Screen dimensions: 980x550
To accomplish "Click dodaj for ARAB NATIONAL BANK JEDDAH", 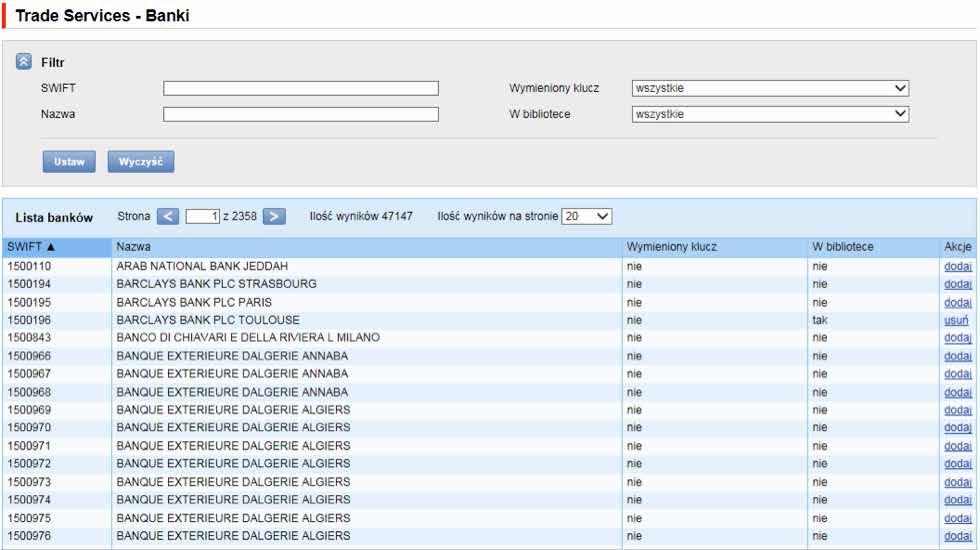I will [958, 266].
